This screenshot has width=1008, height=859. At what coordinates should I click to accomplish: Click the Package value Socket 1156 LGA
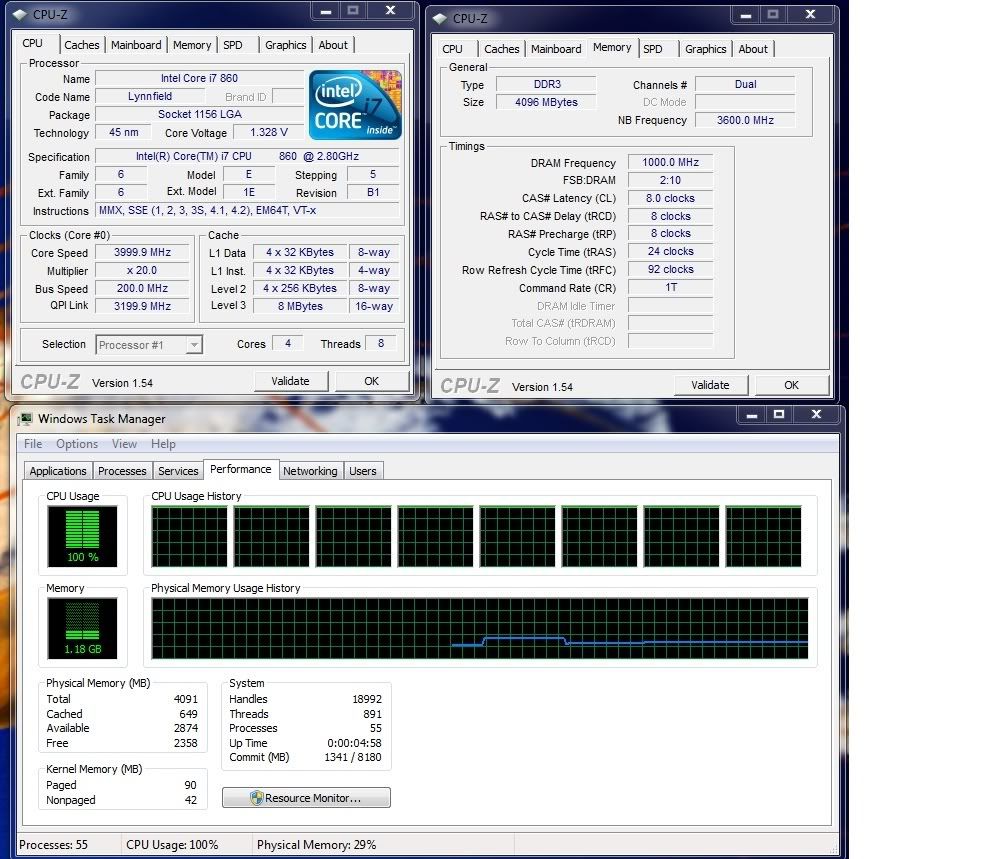pos(199,114)
